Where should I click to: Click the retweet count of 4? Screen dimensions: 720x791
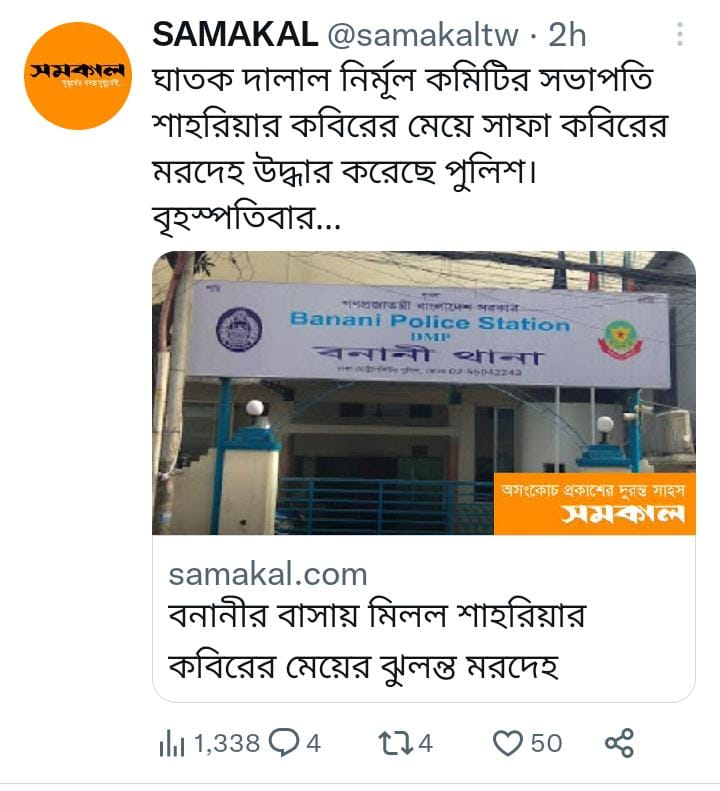tap(425, 744)
